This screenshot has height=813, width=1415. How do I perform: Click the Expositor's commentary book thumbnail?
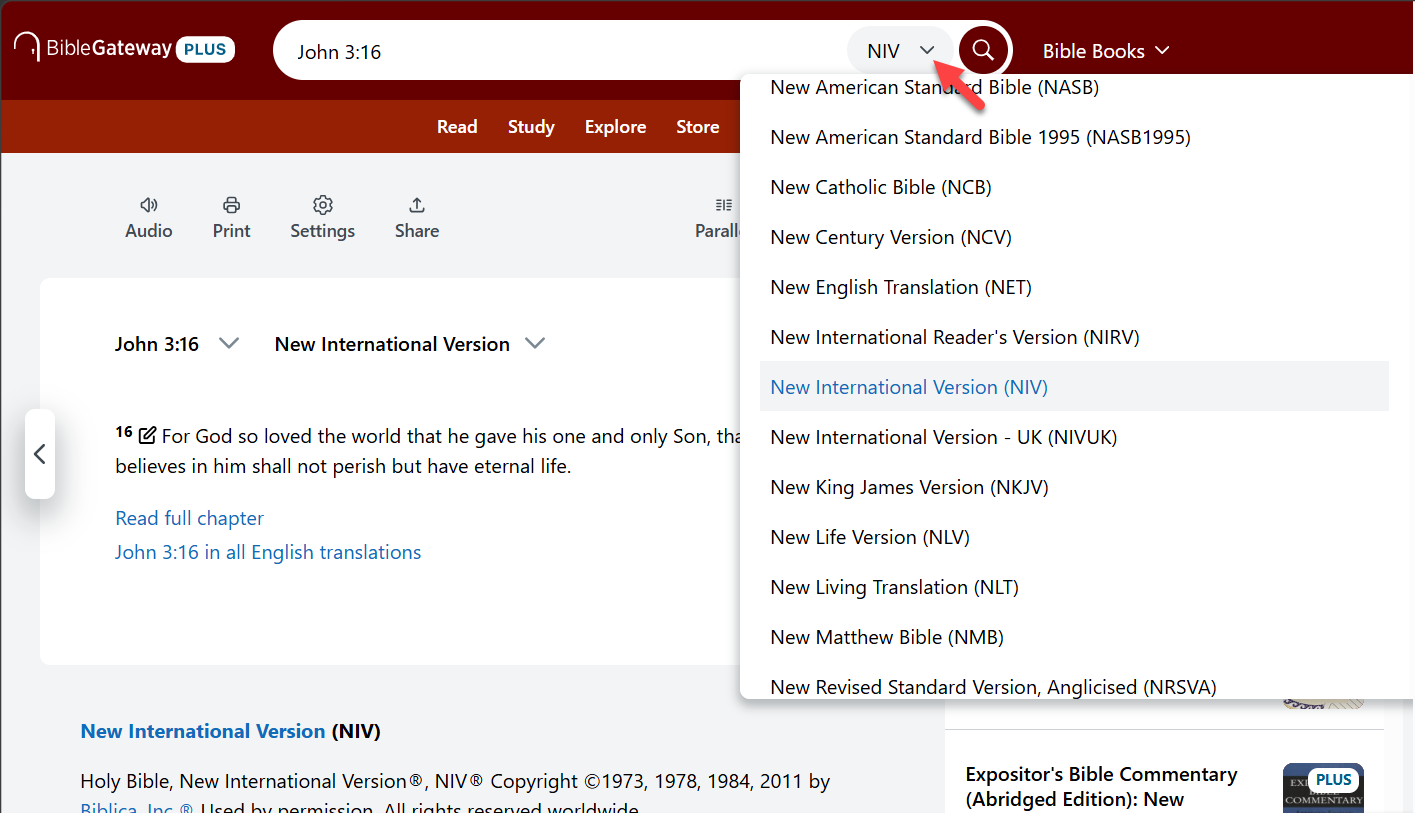coord(1323,788)
